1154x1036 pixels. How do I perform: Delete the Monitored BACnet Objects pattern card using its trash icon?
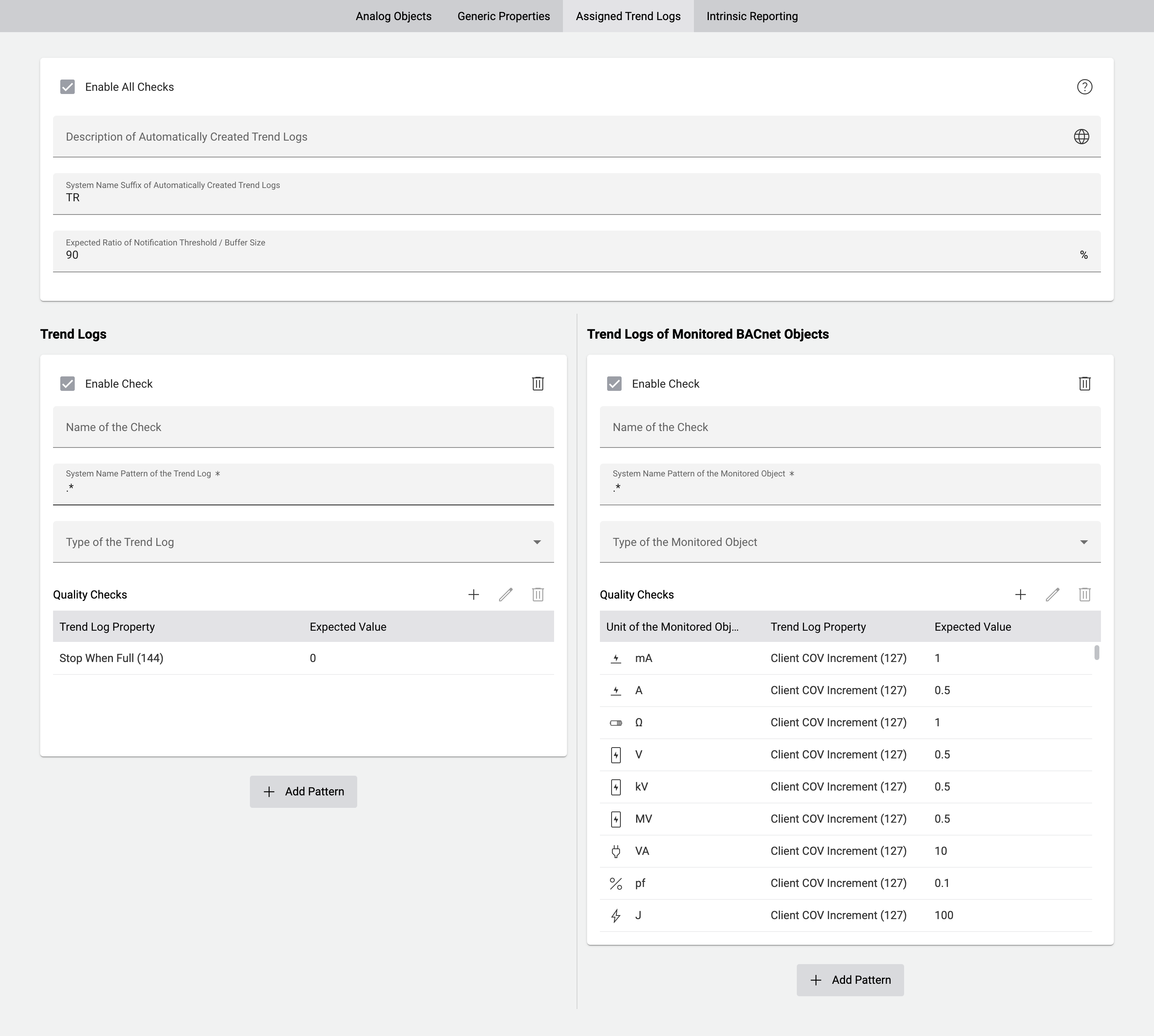pos(1084,384)
